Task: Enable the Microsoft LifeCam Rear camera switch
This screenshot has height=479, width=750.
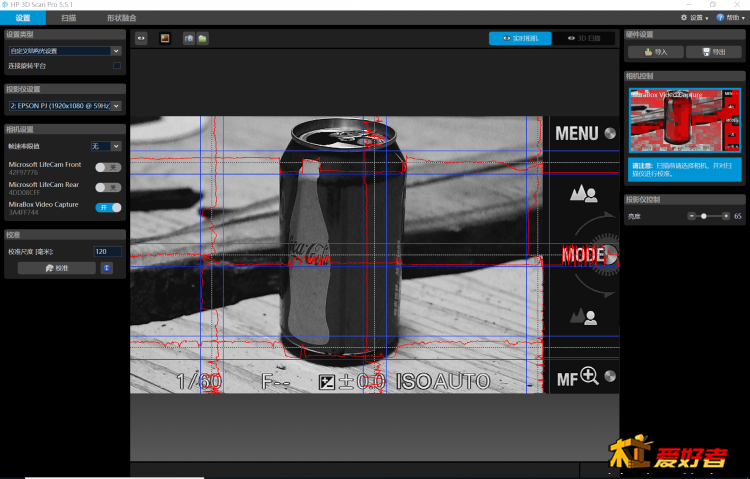Action: click(108, 187)
